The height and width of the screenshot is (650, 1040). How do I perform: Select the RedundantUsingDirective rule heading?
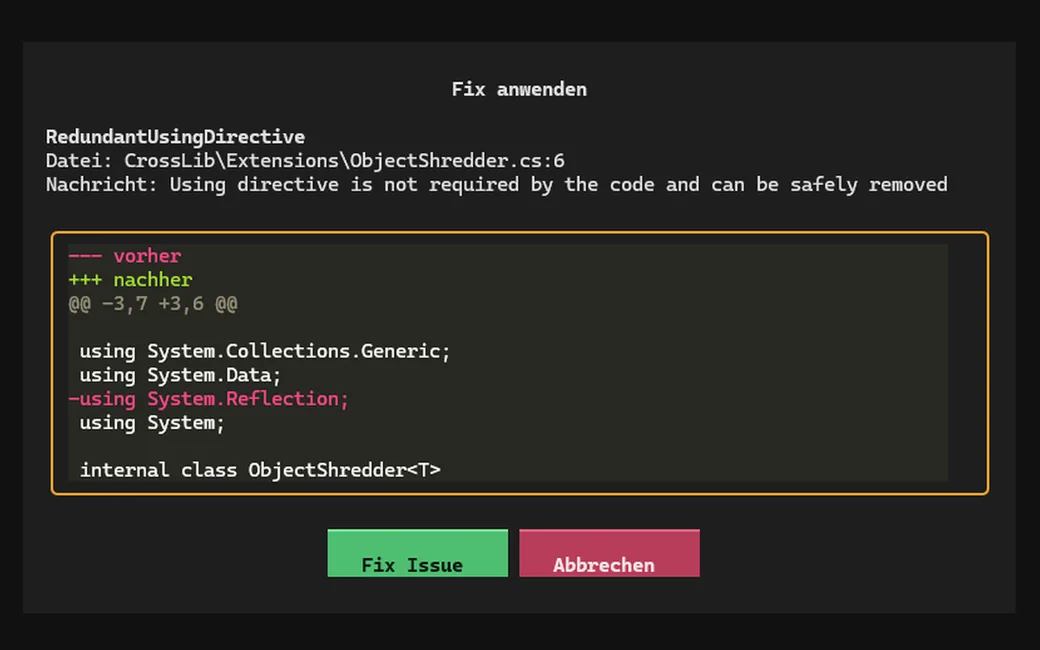click(175, 137)
